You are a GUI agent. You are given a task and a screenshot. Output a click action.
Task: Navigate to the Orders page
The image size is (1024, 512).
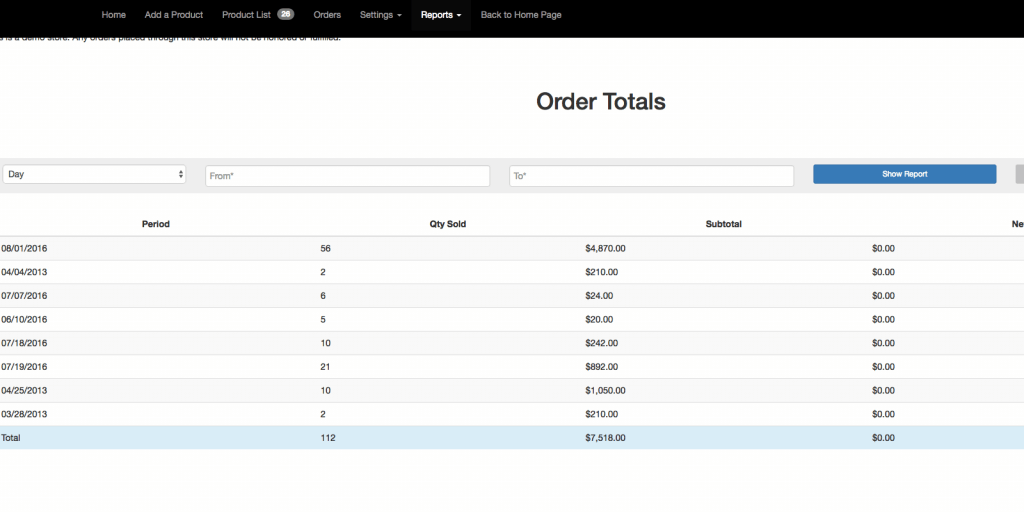327,15
